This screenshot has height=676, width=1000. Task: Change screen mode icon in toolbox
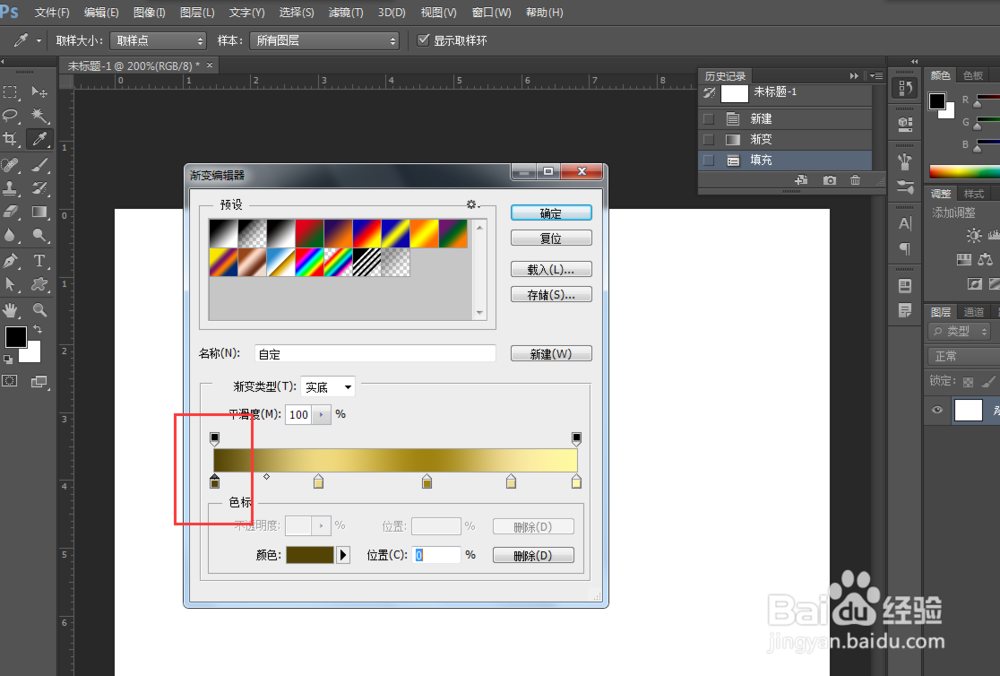point(40,381)
